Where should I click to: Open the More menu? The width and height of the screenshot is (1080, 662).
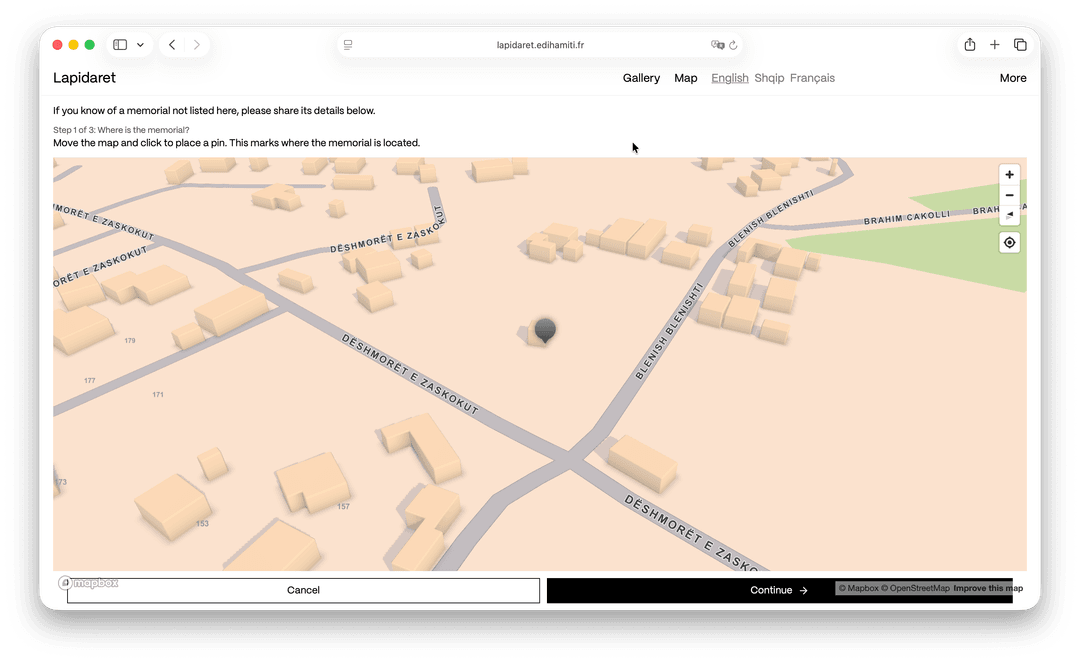[1013, 78]
